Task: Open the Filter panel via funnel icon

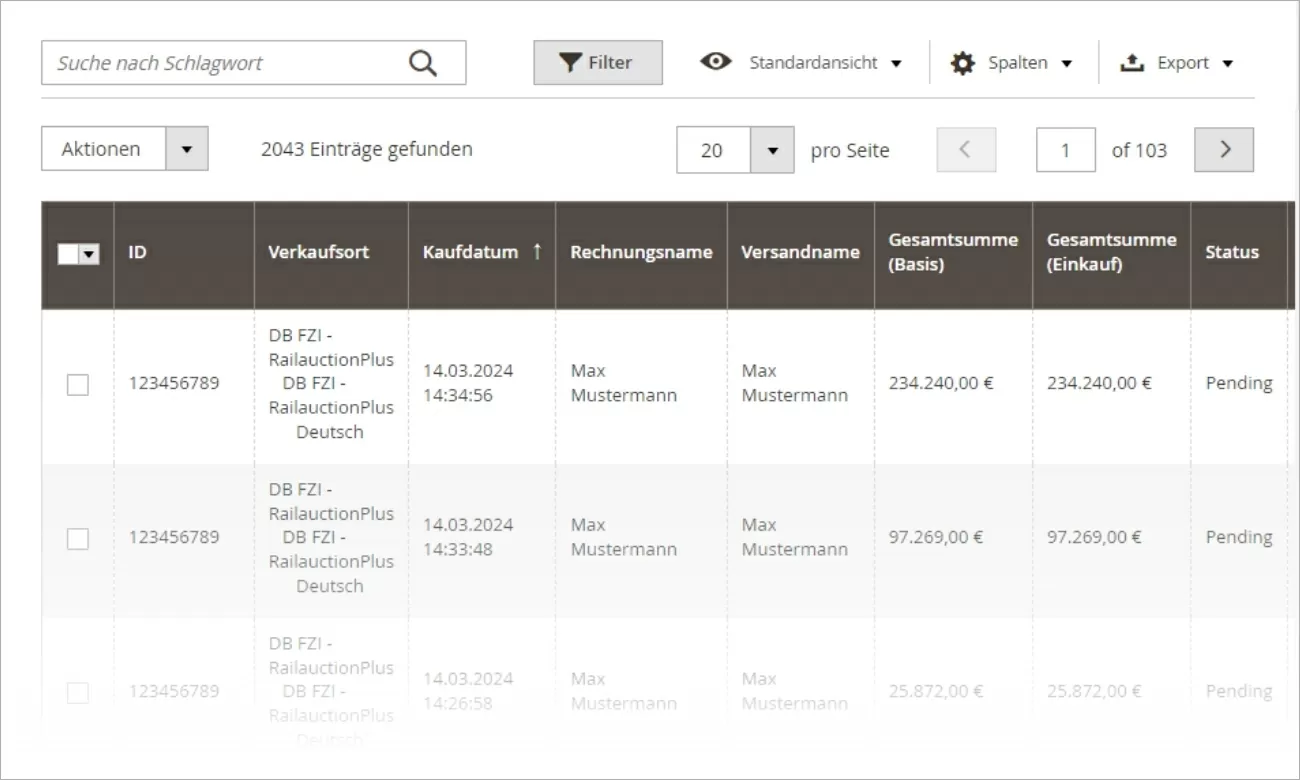Action: click(570, 62)
